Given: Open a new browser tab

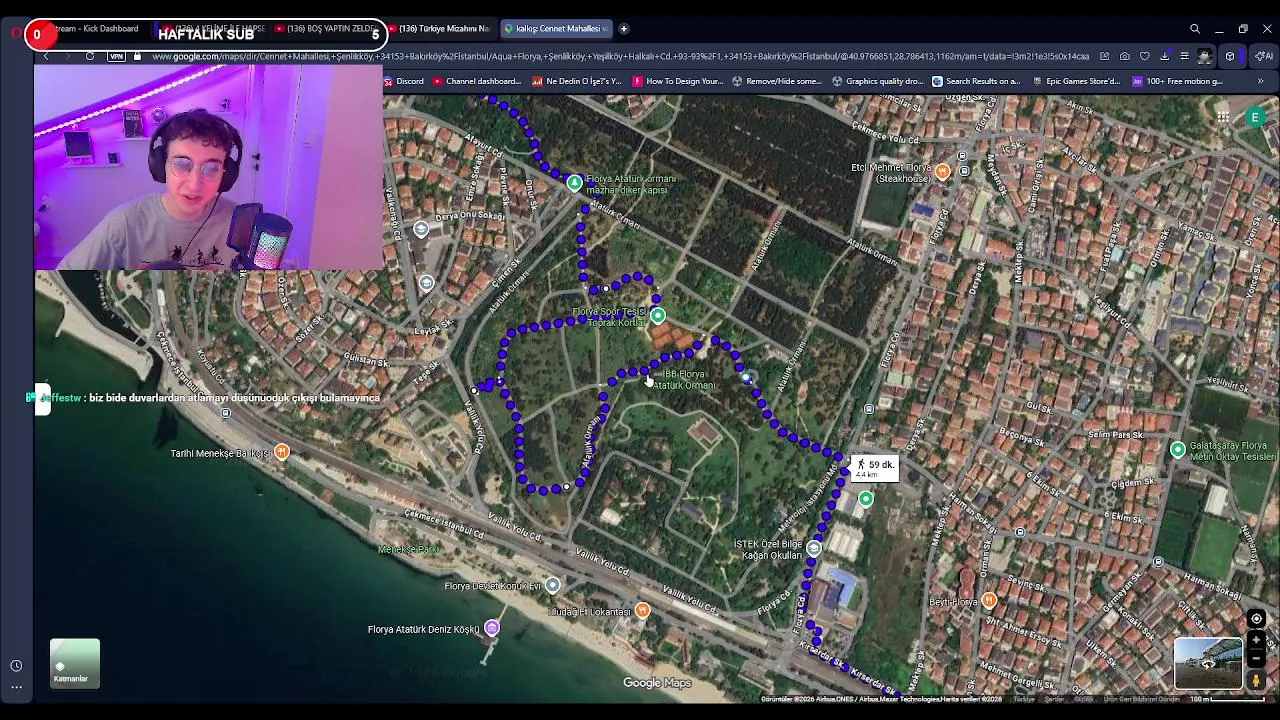Looking at the screenshot, I should [623, 29].
